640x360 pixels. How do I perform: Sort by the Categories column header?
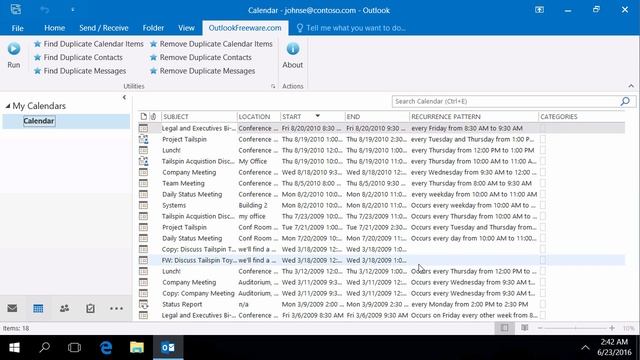[581, 117]
